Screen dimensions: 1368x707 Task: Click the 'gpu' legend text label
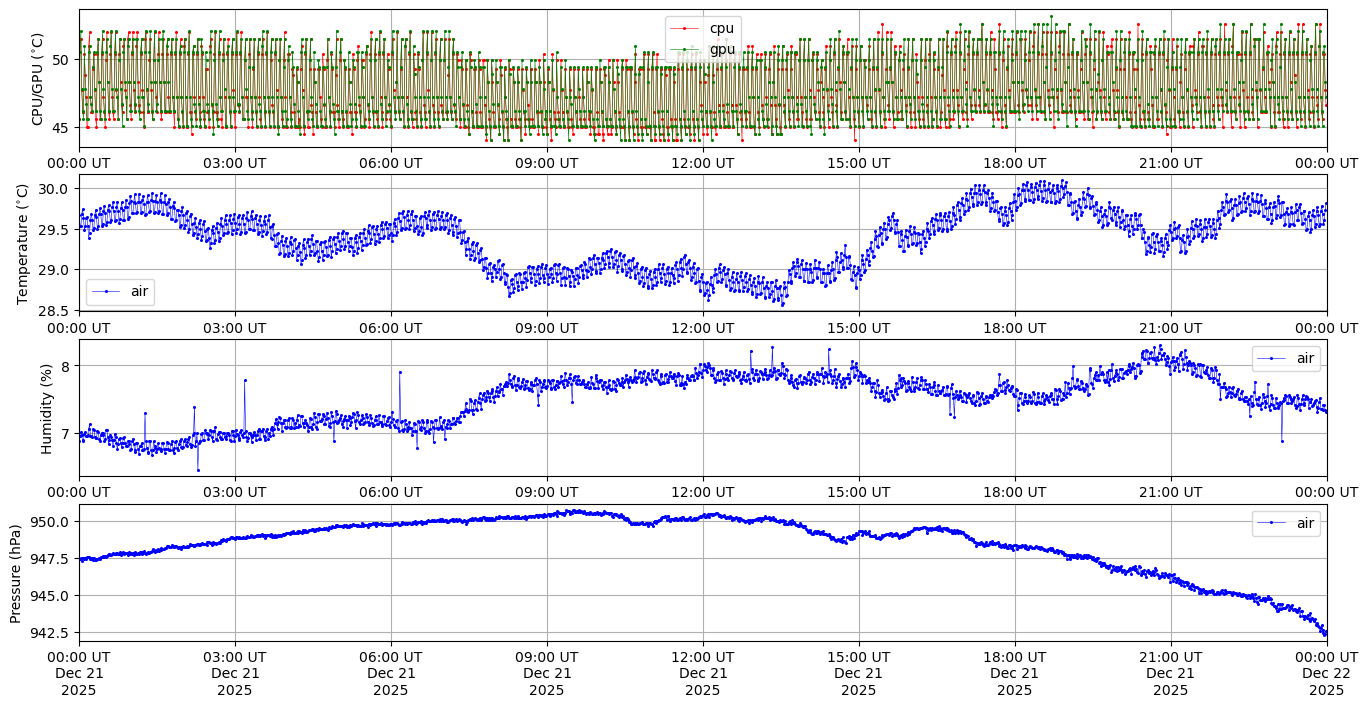[722, 49]
